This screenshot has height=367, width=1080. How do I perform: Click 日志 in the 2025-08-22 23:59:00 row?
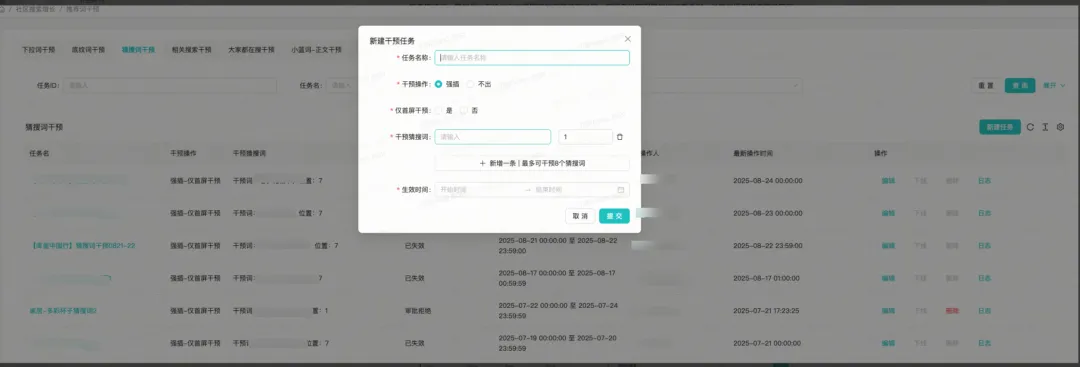coord(984,246)
